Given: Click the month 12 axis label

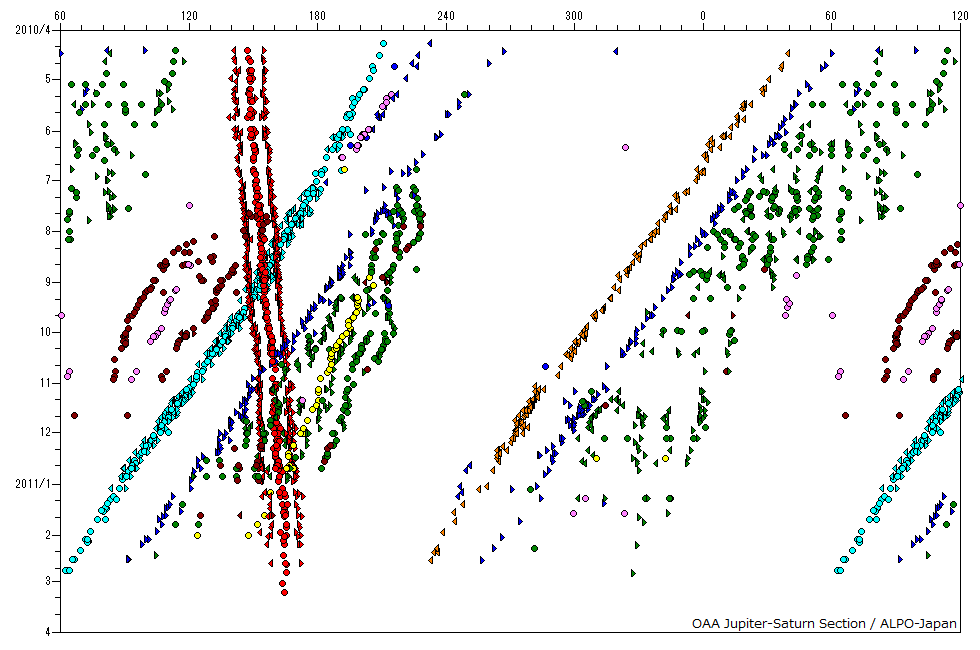Looking at the screenshot, I should [46, 432].
